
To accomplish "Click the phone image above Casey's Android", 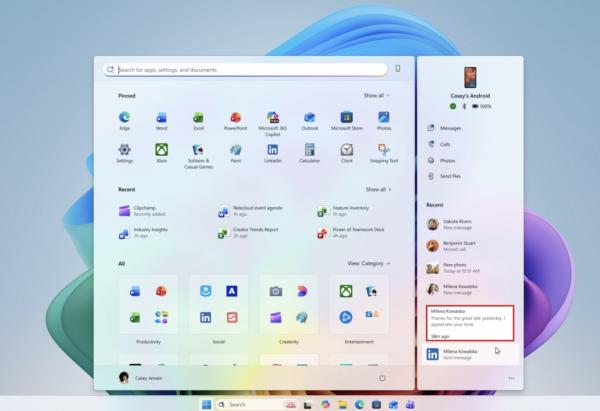I will (470, 77).
